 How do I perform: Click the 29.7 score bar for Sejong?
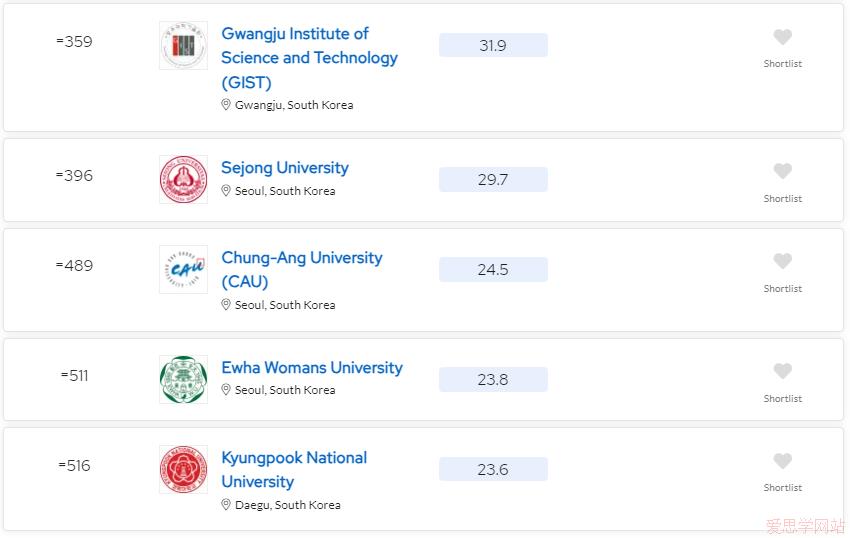[493, 180]
